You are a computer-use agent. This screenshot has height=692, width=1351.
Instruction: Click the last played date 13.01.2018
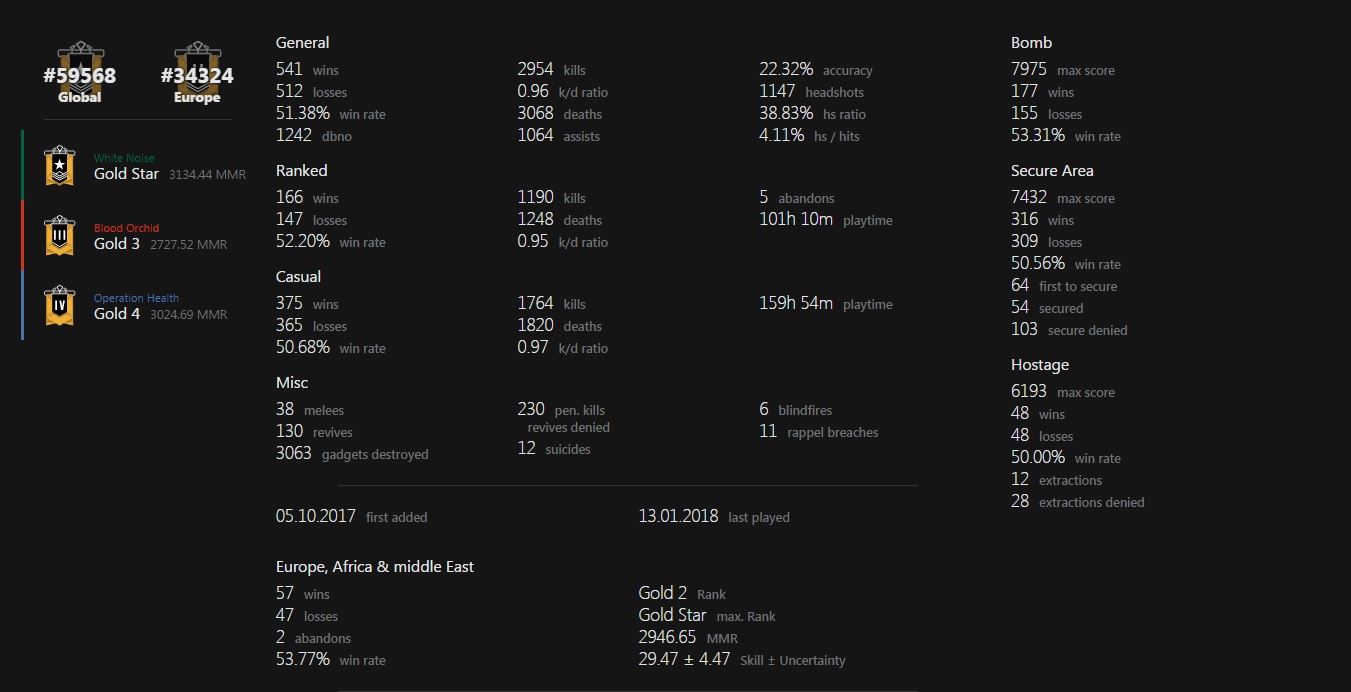[678, 517]
